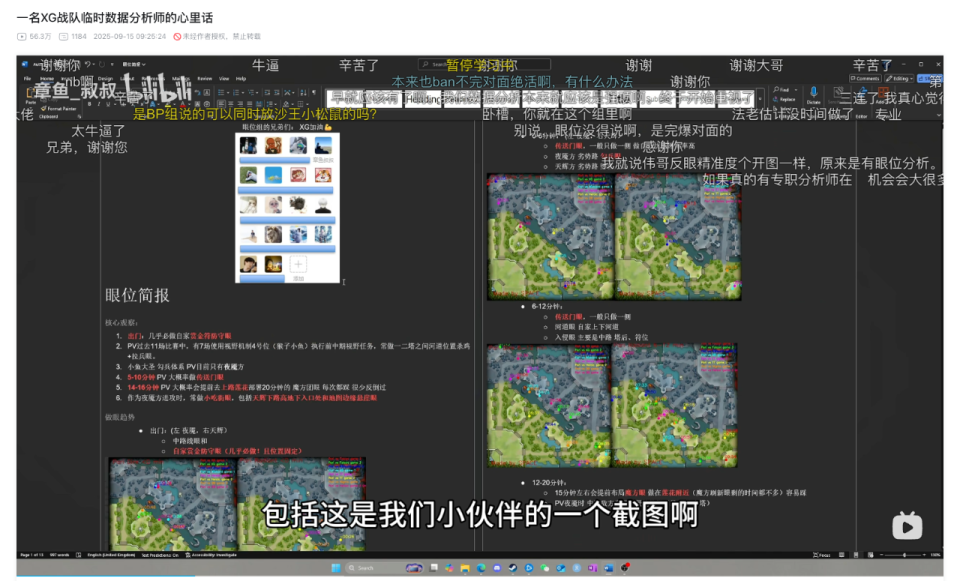Switch to the View ribbon tab
This screenshot has height=581, width=960.
(222, 78)
